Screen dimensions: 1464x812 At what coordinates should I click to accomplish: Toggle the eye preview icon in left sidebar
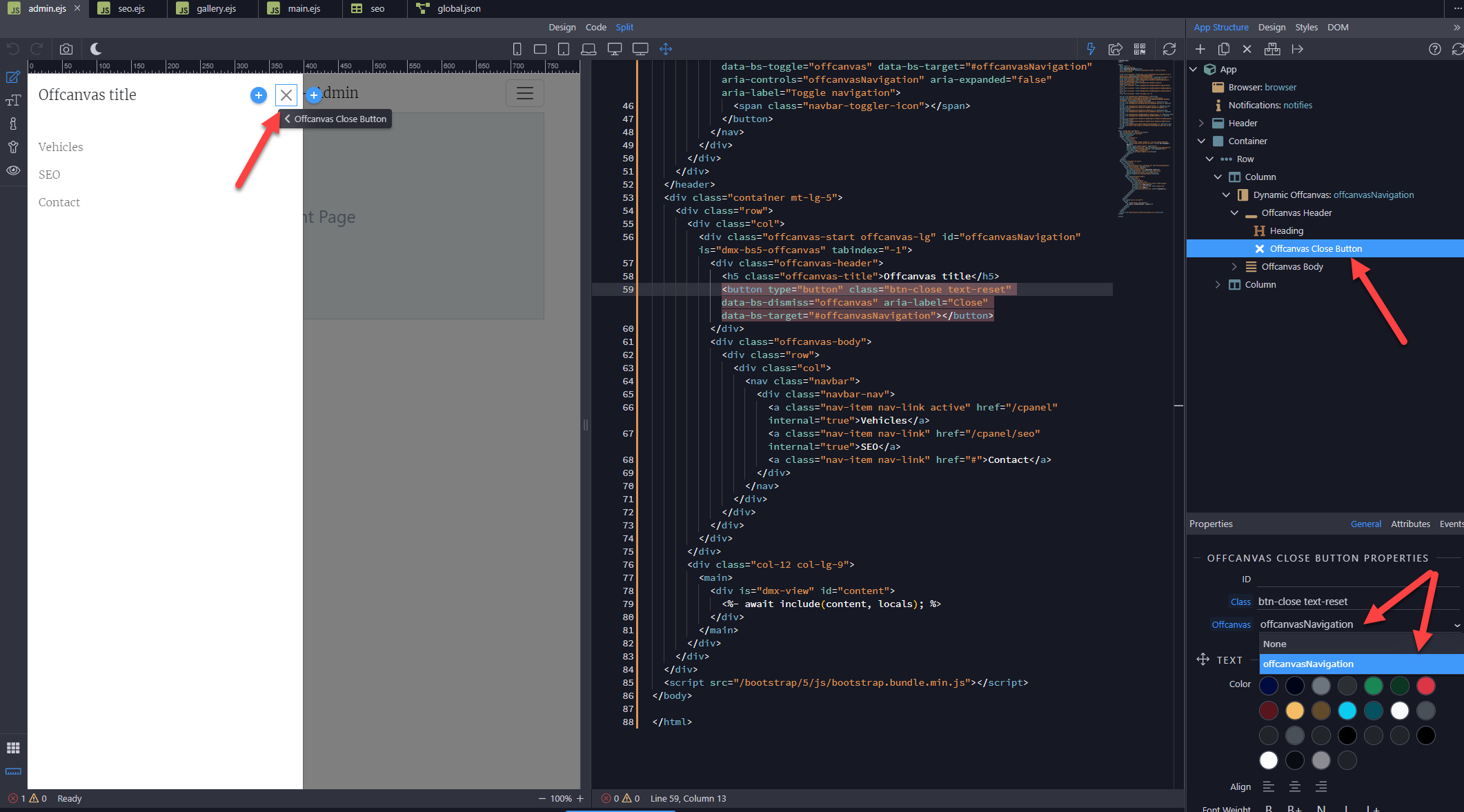pyautogui.click(x=13, y=170)
